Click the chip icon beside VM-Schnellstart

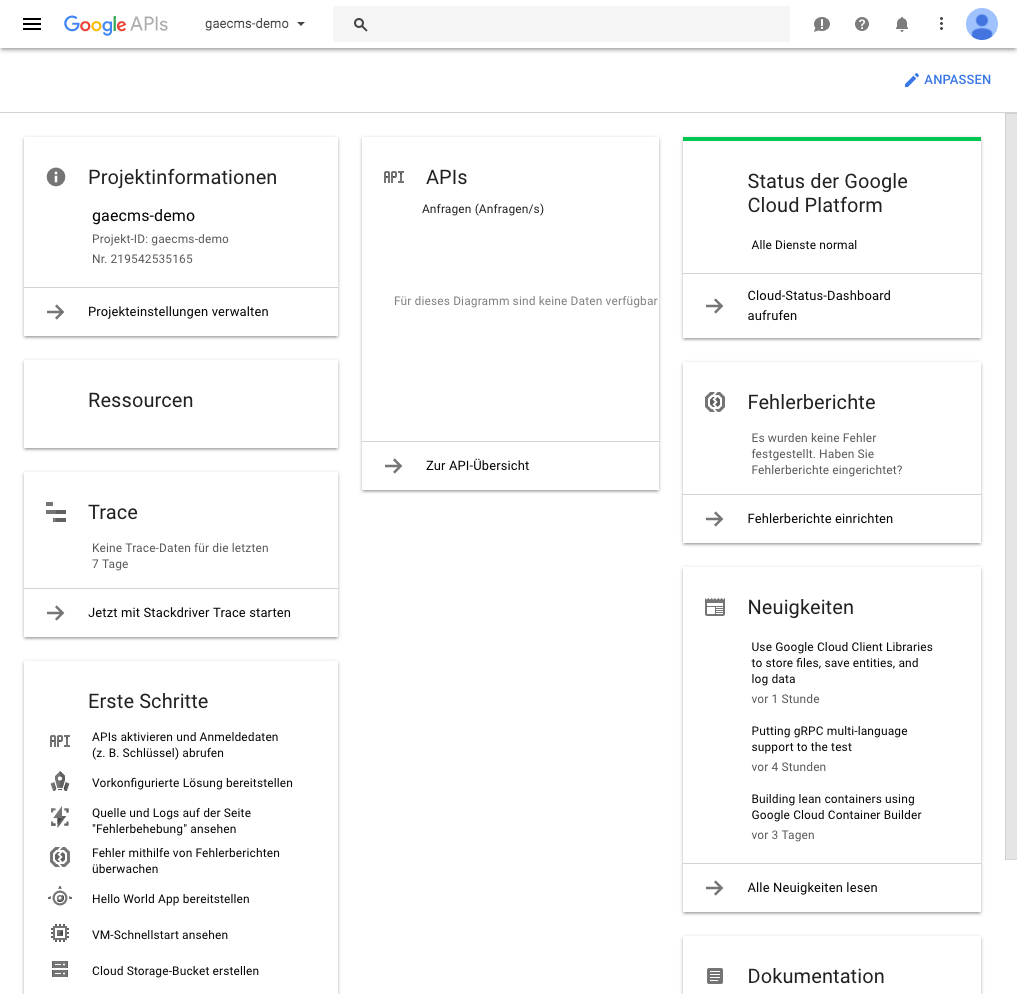tap(60, 933)
